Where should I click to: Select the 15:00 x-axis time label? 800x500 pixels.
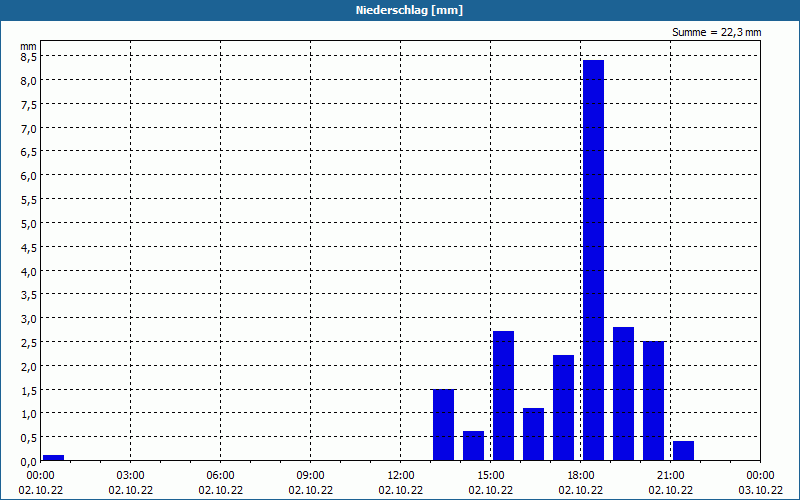(491, 476)
